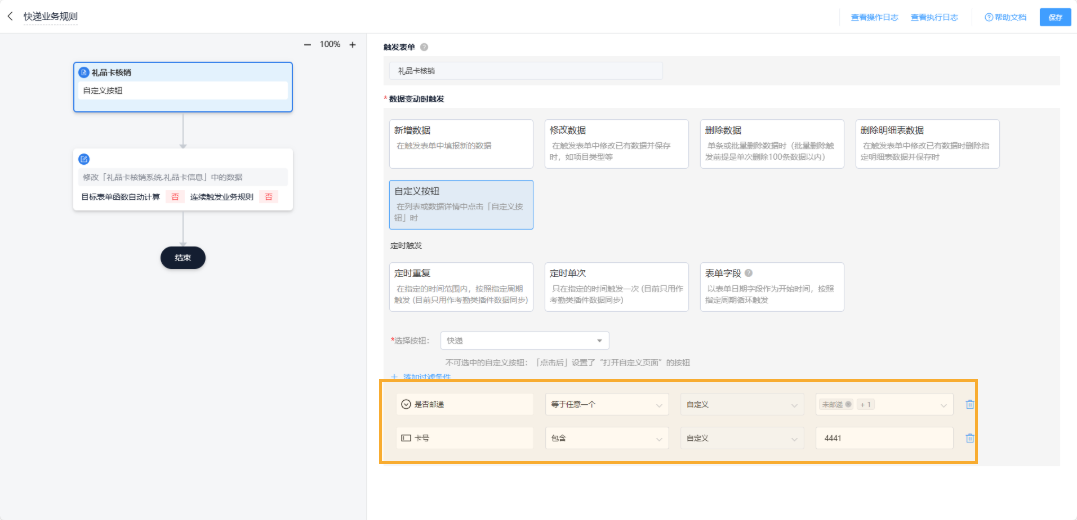Image resolution: width=1077 pixels, height=520 pixels.
Task: Select the 修改 礼品卡信息 data node card
Action: pyautogui.click(x=183, y=179)
